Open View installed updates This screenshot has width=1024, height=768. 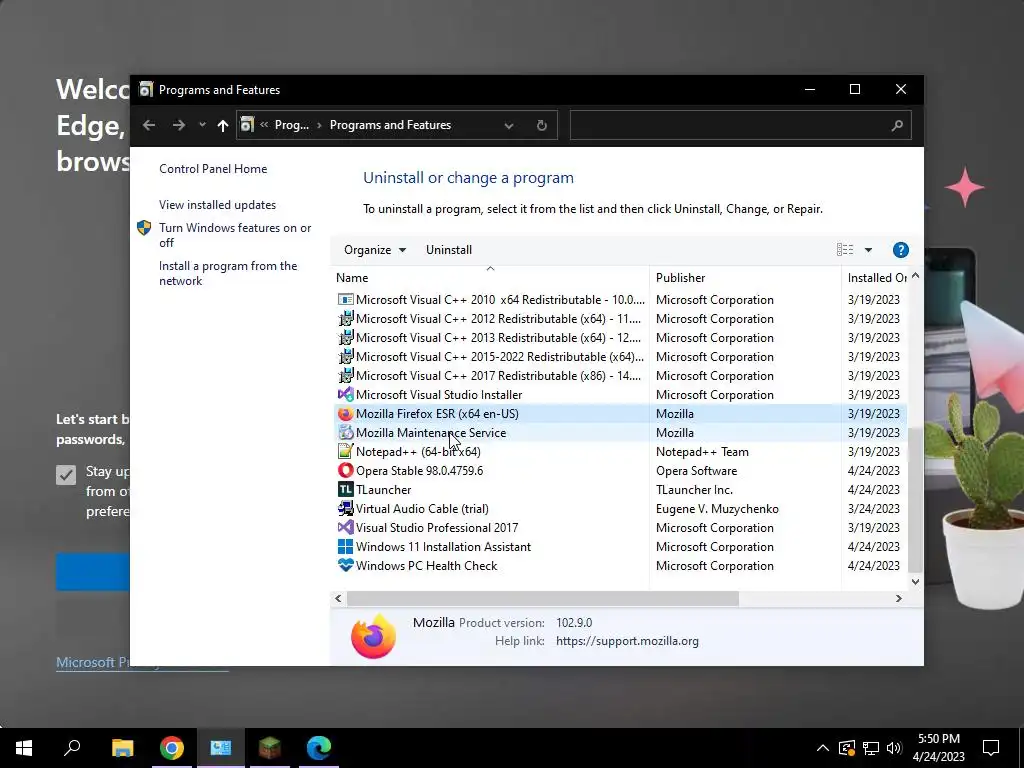[217, 205]
